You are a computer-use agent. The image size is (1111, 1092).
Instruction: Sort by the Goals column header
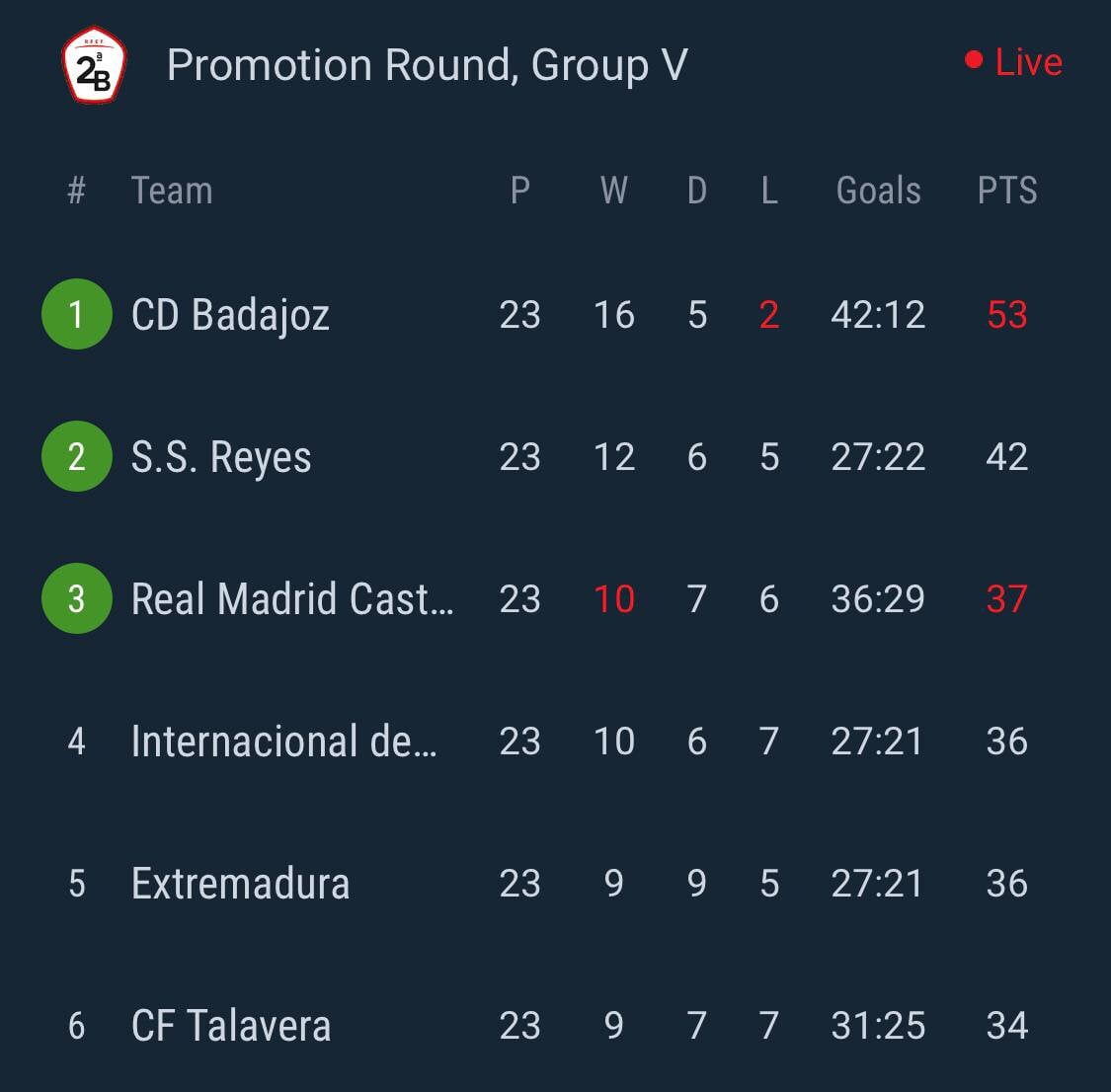click(878, 190)
